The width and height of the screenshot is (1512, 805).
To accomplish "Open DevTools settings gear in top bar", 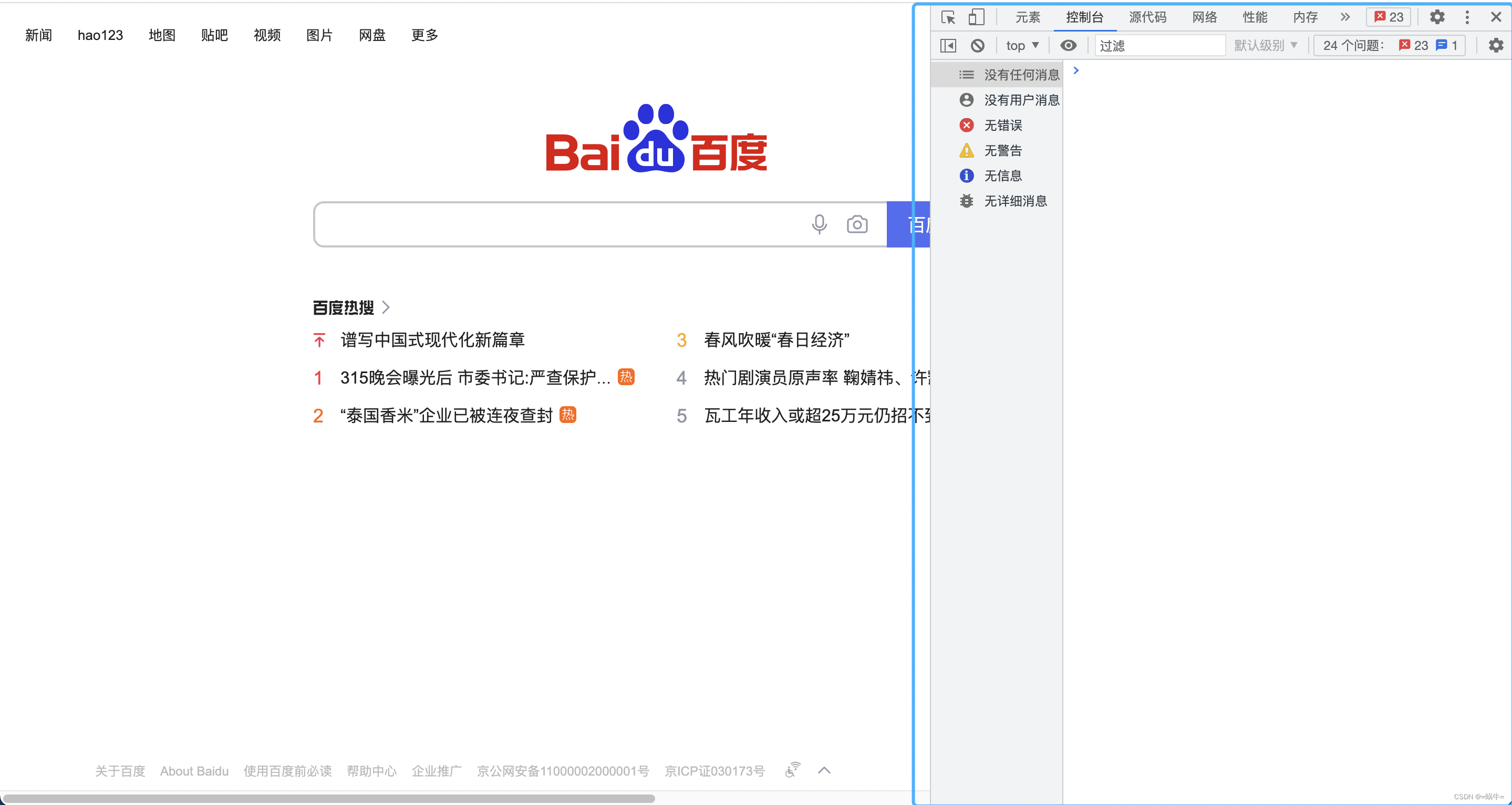I will 1437,17.
